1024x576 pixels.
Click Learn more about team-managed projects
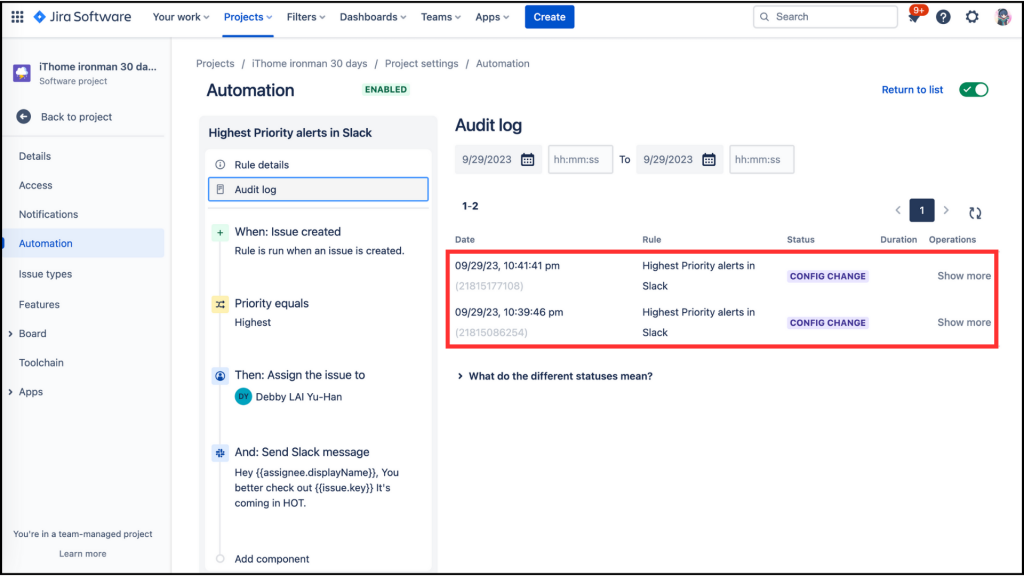[x=83, y=554]
